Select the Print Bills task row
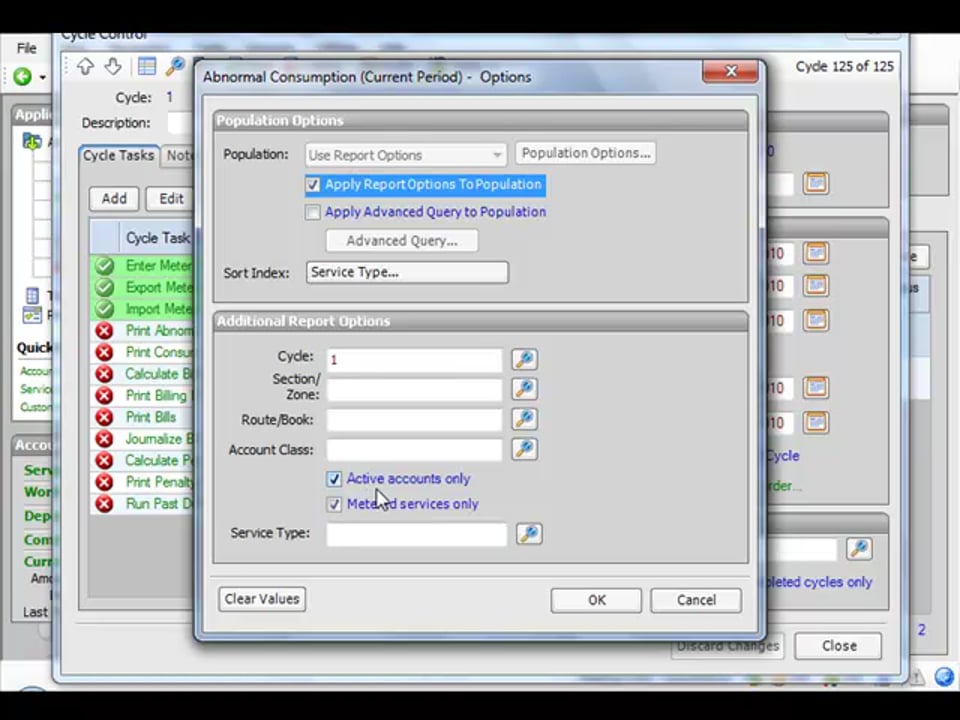This screenshot has width=960, height=720. click(143, 417)
